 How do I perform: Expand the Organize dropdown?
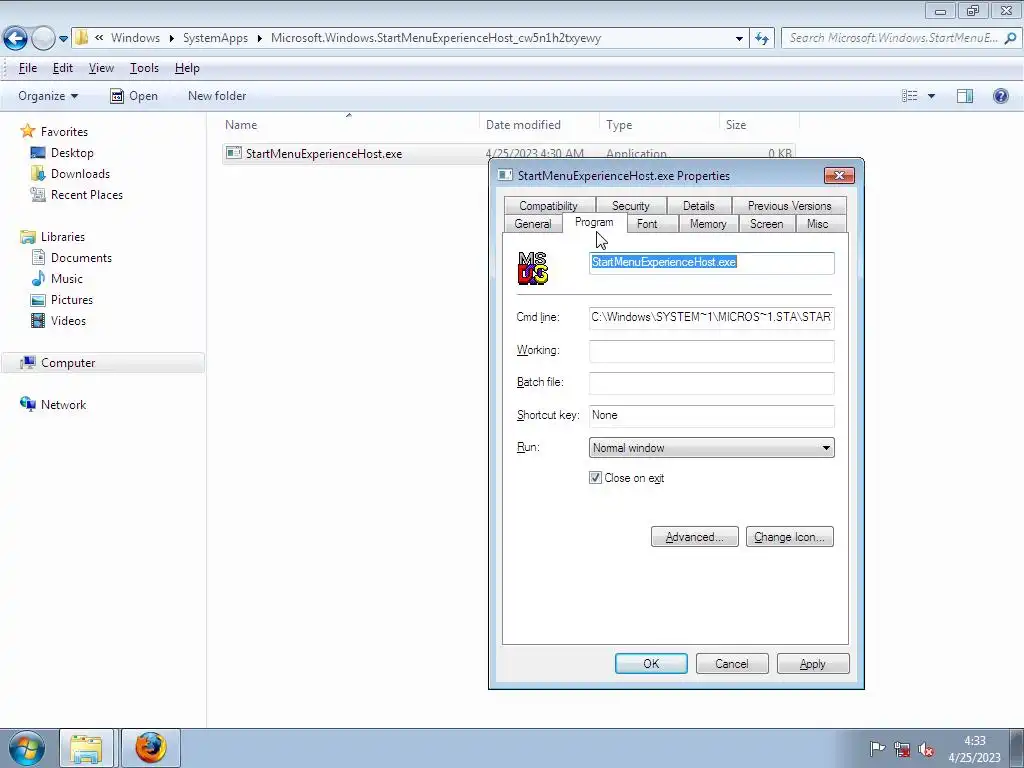[48, 96]
